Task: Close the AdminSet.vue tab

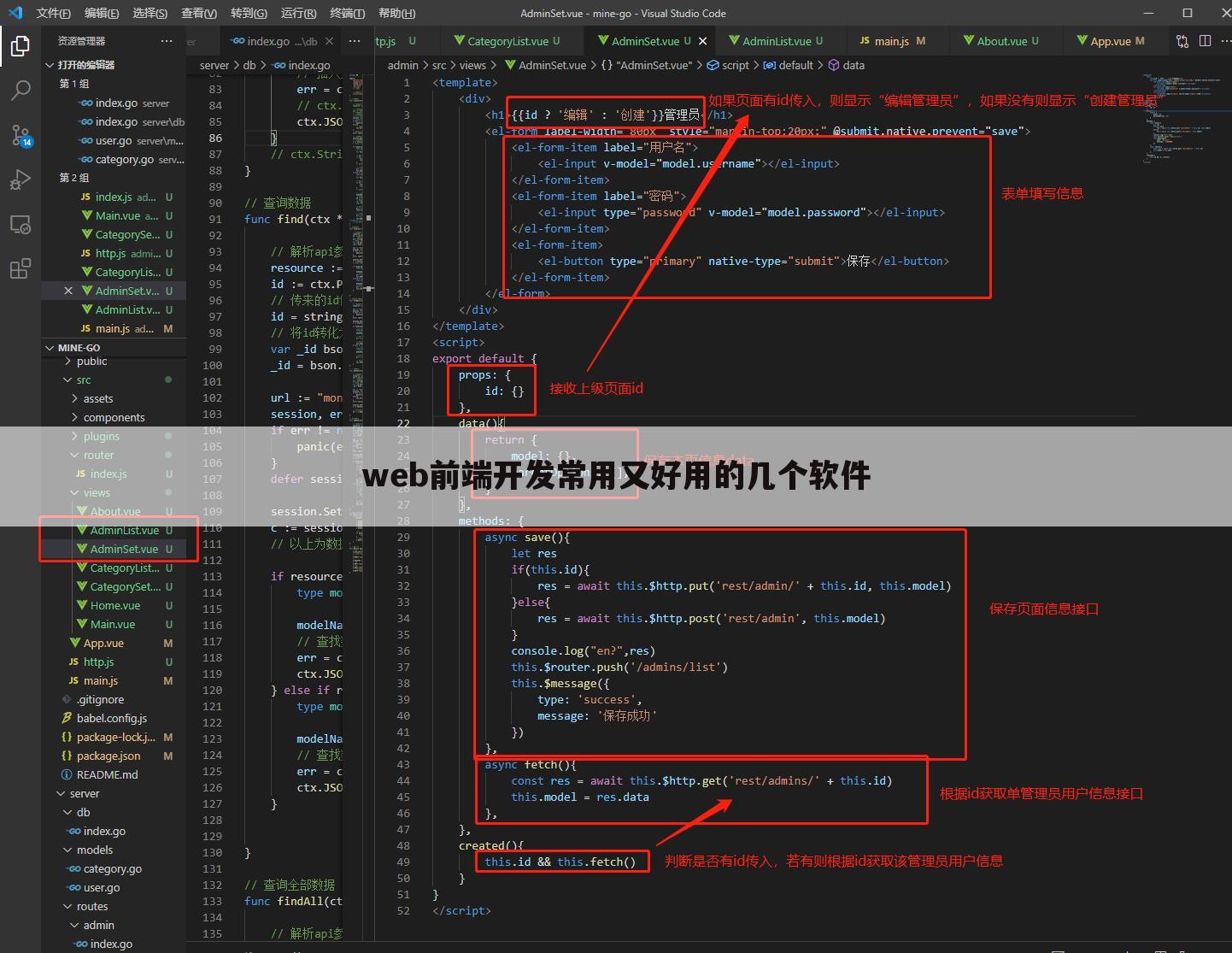Action: [703, 41]
